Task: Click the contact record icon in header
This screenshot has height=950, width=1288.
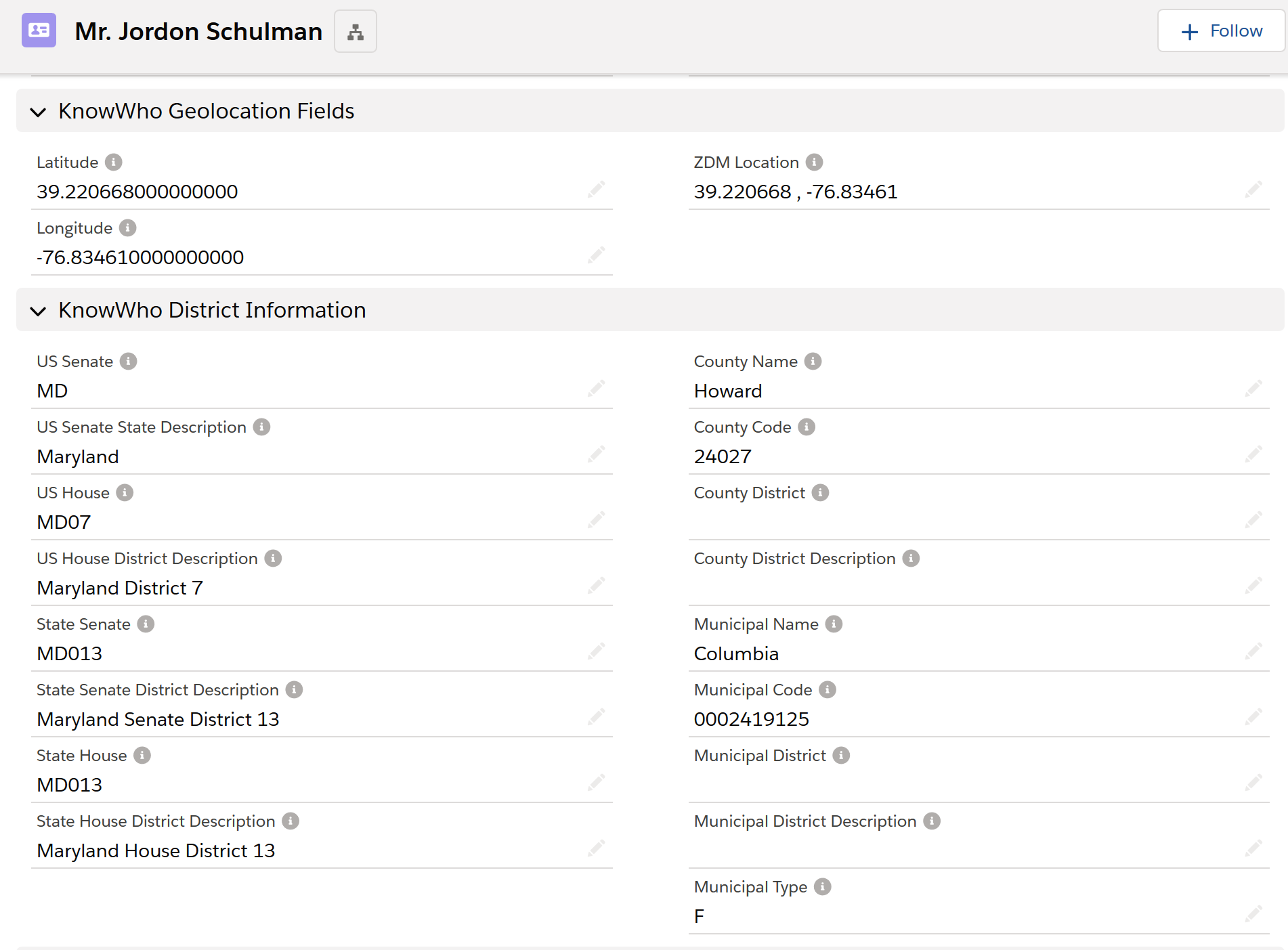Action: pyautogui.click(x=39, y=31)
